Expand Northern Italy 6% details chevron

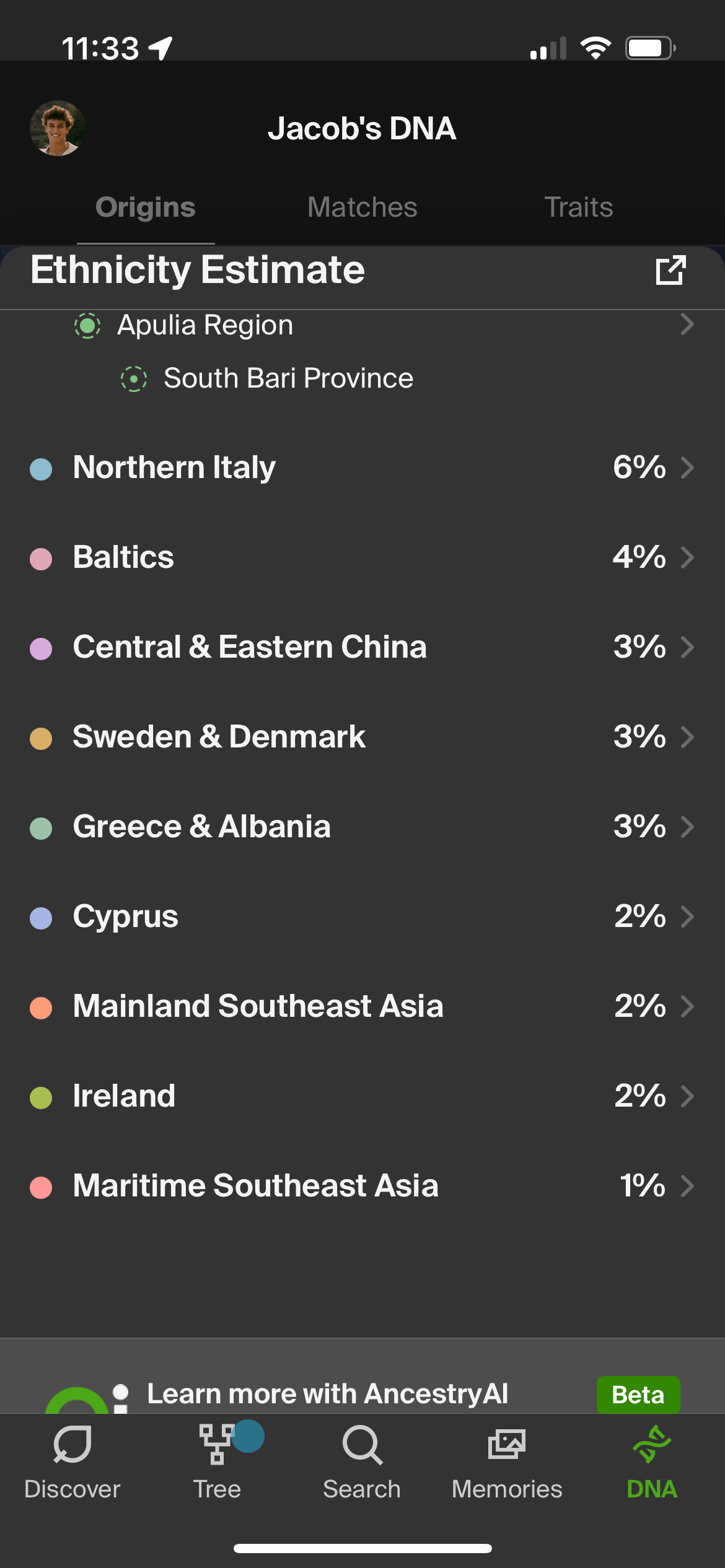tap(687, 468)
